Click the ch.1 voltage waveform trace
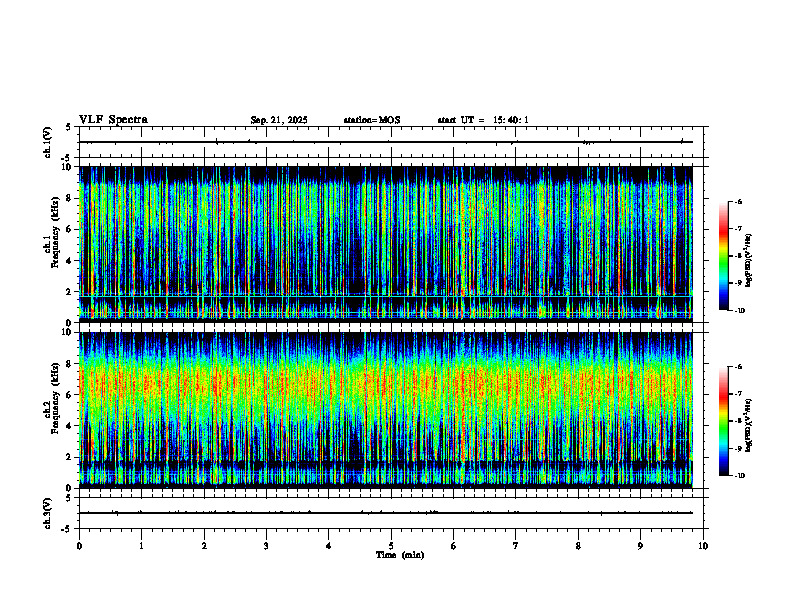The image size is (792, 612). pyautogui.click(x=386, y=142)
